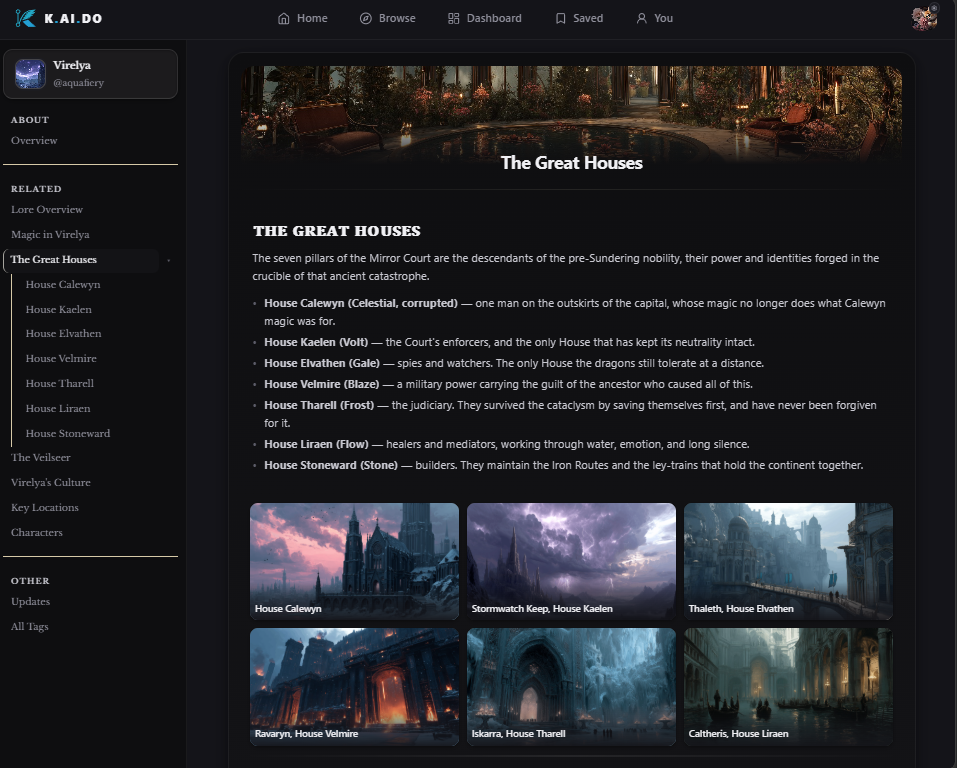Click bold text House Liraen (Flow)
957x768 pixels.
[316, 444]
